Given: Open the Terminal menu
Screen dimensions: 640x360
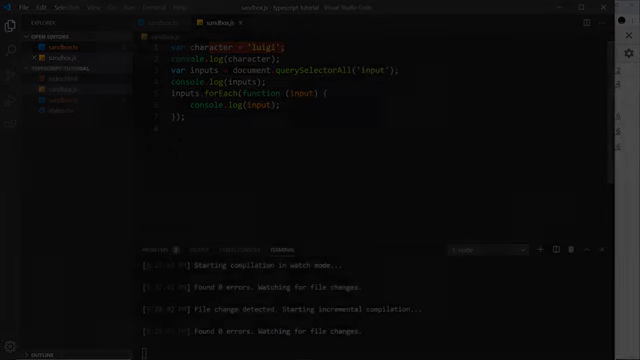Looking at the screenshot, I should 154,7.
